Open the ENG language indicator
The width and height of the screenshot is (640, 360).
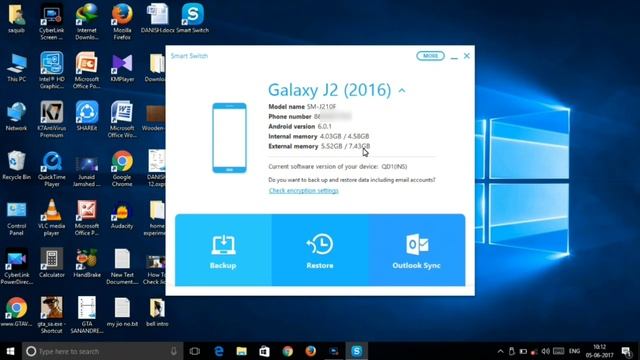(x=574, y=351)
